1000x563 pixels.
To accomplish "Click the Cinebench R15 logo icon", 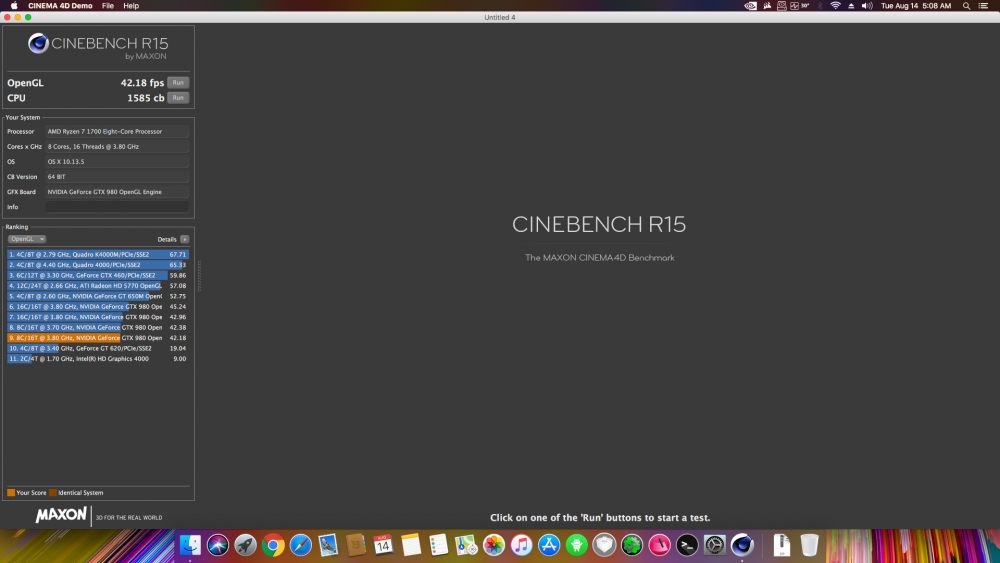I will coord(38,43).
